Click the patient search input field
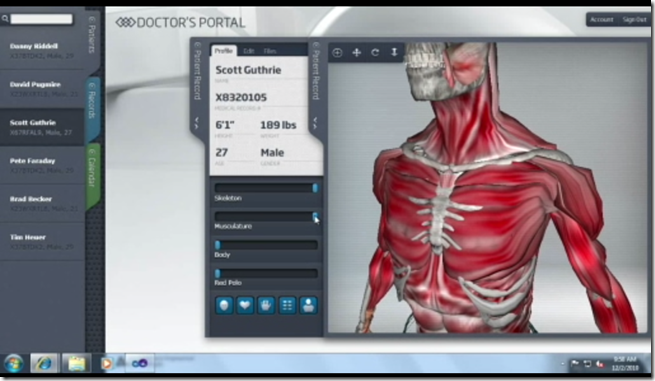655x381 pixels. (41, 19)
